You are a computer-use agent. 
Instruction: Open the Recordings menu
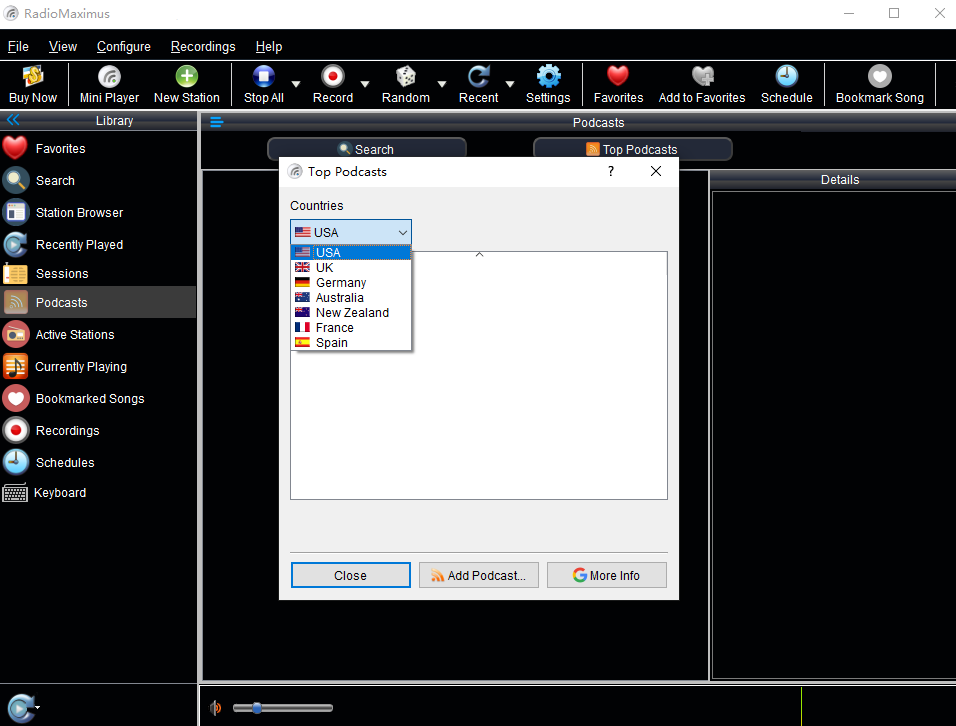point(203,47)
